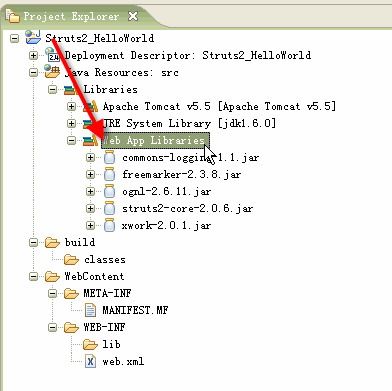Screen dimensions: 392x391
Task: Select the lib folder label
Action: pos(111,344)
